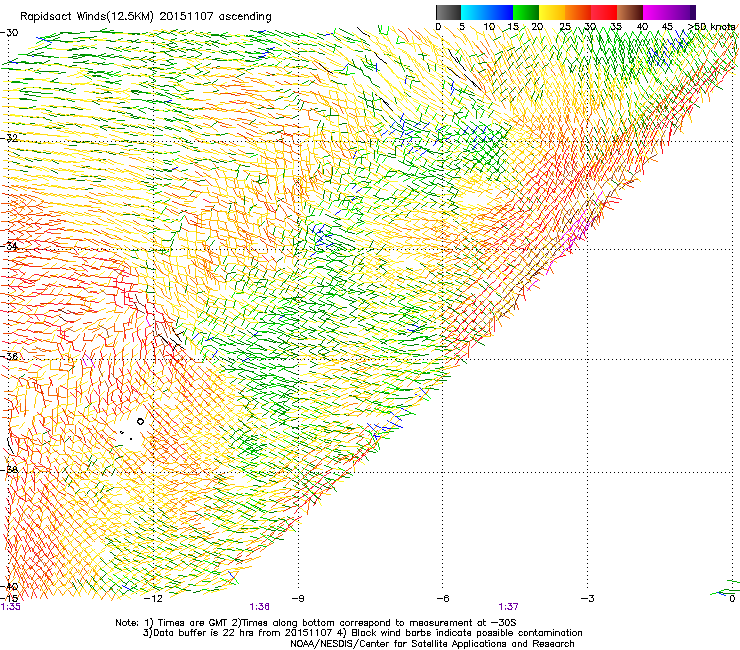Click the '>50 knots' legend label
This screenshot has height=650, width=740.
tap(712, 27)
